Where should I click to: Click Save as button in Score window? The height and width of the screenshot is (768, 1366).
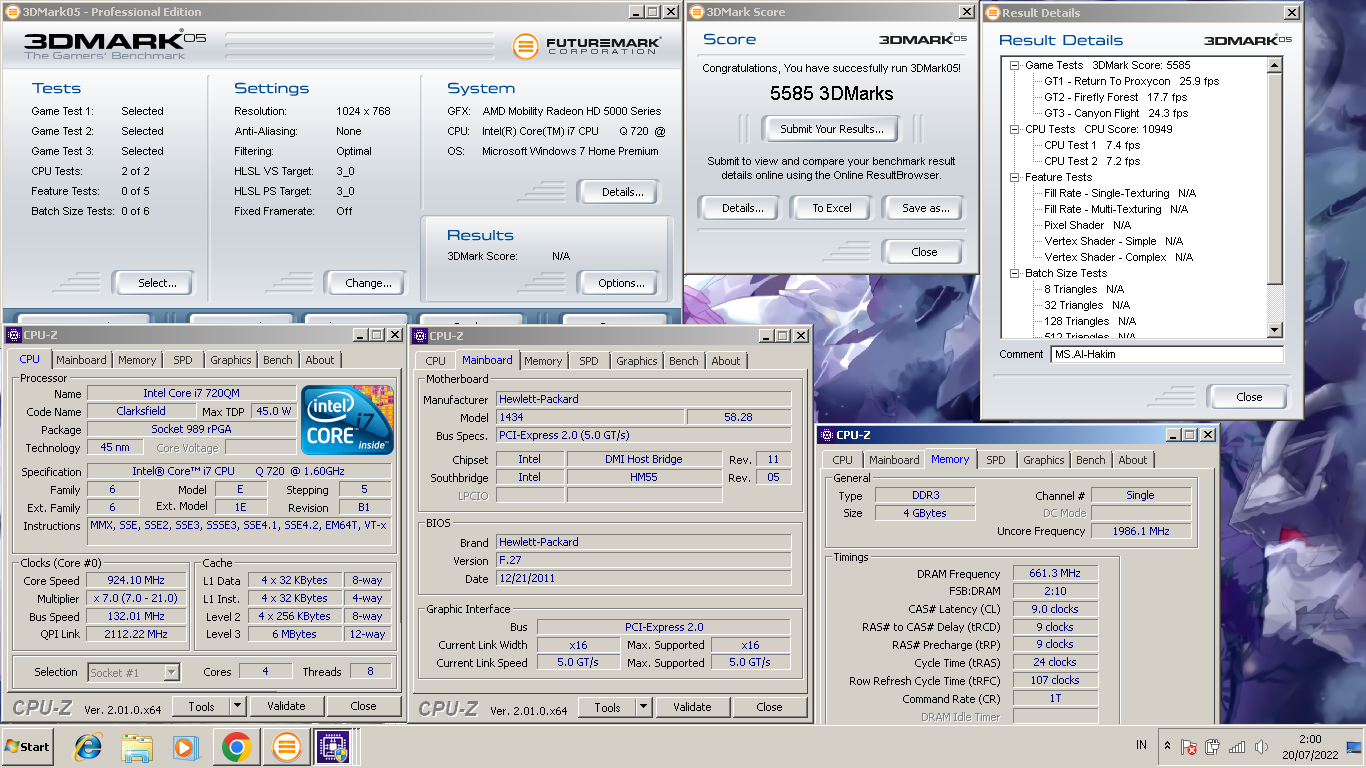926,208
